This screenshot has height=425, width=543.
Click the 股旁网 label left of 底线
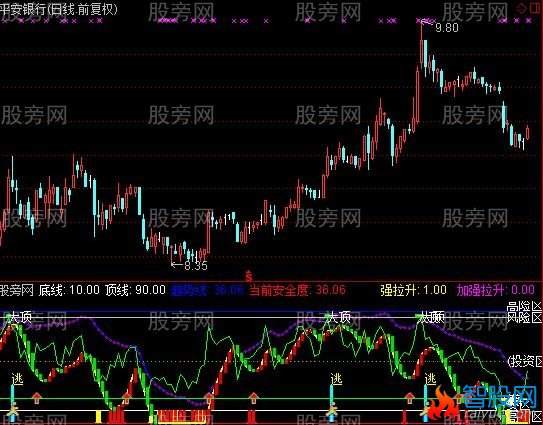tap(17, 290)
